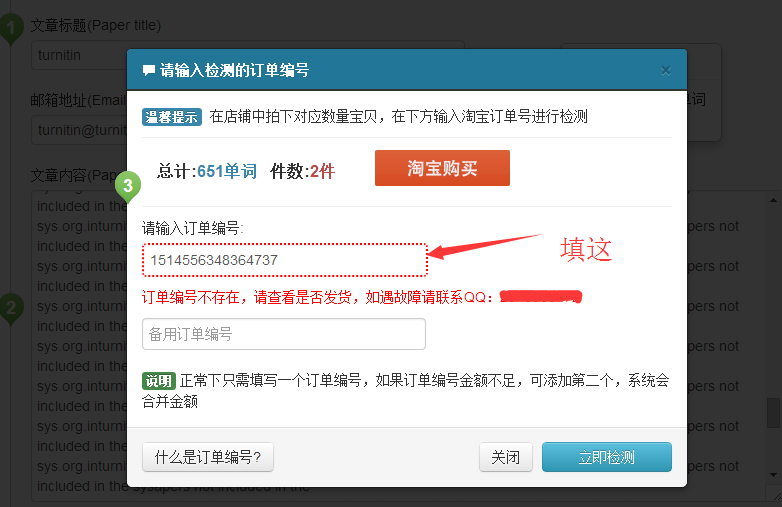Image resolution: width=782 pixels, height=507 pixels.
Task: Click the 立即检测 button
Action: click(606, 457)
